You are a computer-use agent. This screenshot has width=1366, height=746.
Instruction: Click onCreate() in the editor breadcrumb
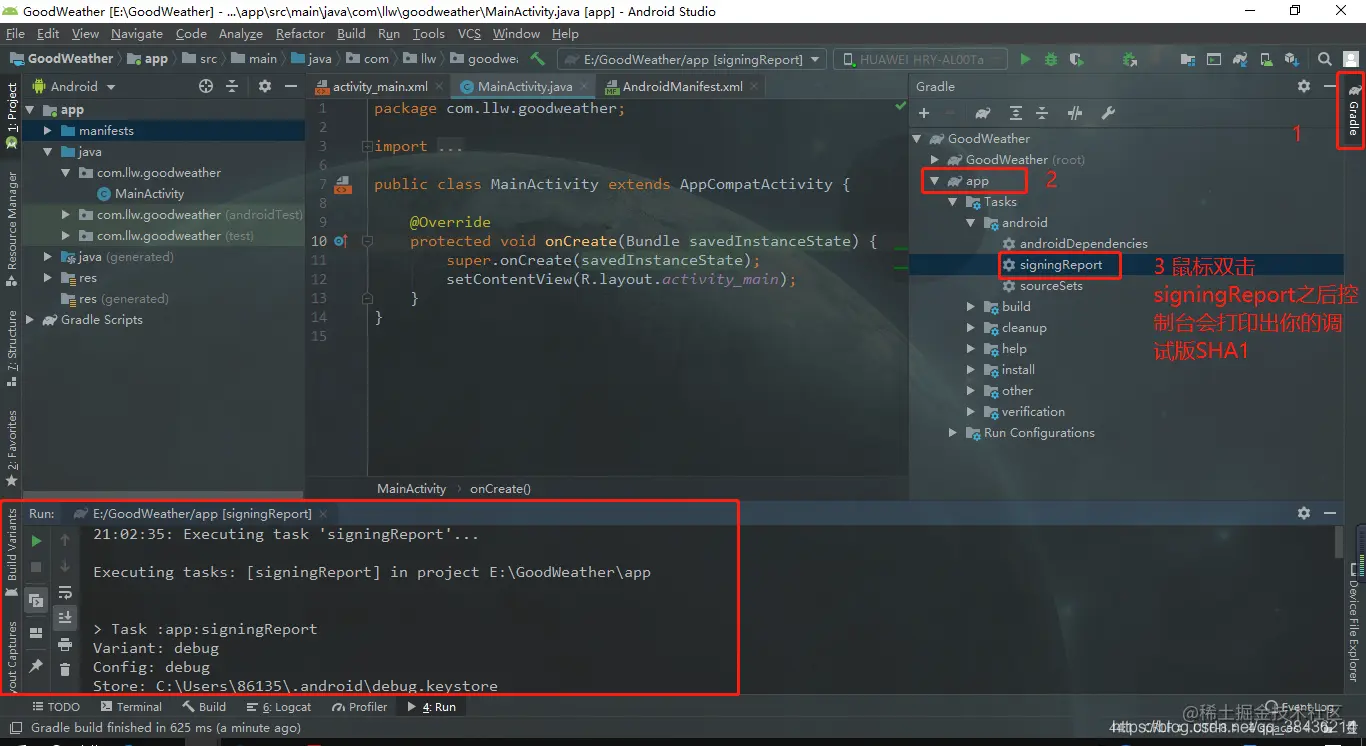(x=500, y=489)
